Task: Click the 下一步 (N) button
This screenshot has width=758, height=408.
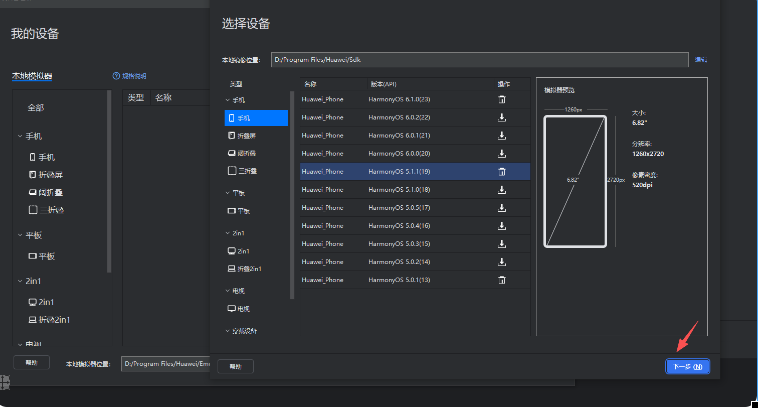Action: 687,367
